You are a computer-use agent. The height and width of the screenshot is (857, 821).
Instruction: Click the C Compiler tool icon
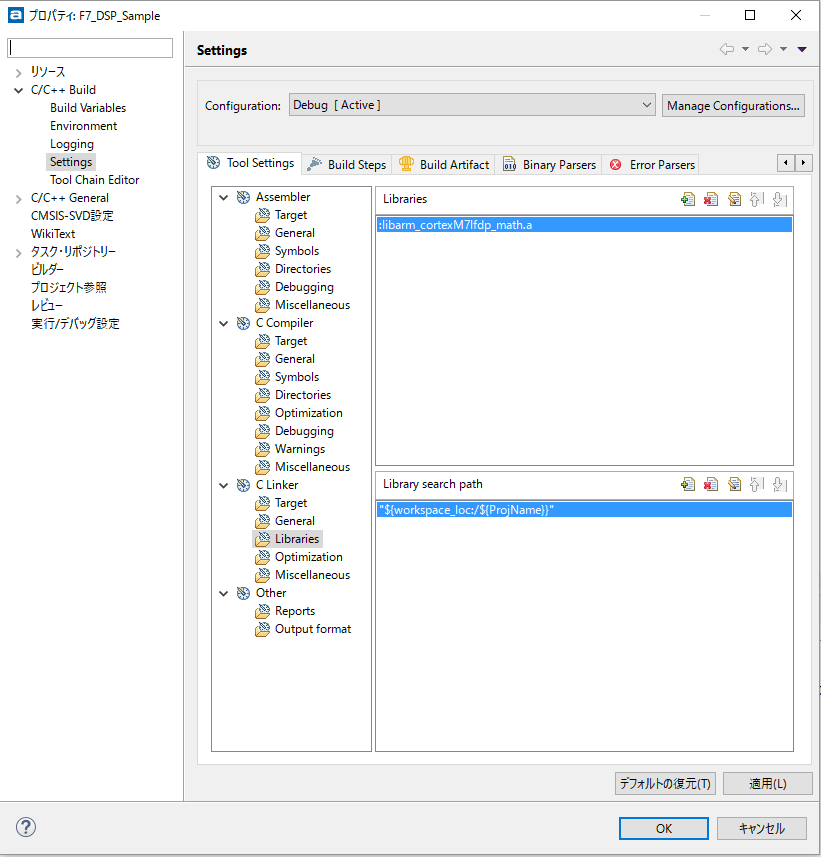click(x=243, y=324)
